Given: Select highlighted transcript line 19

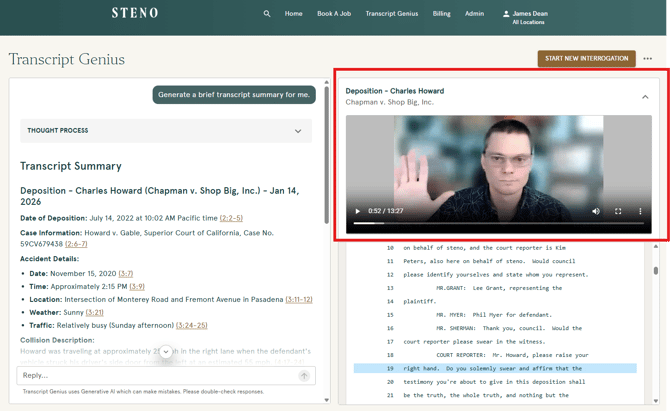Looking at the screenshot, I should point(495,369).
